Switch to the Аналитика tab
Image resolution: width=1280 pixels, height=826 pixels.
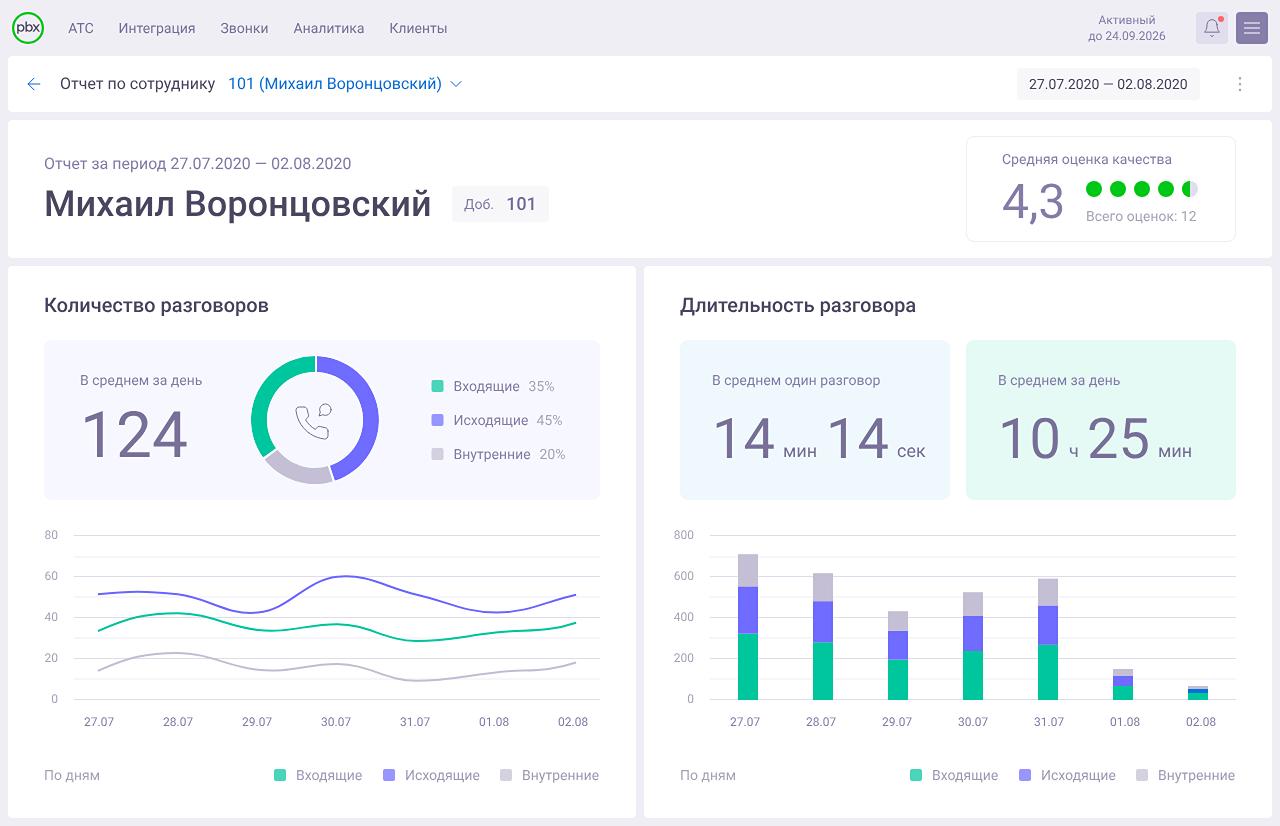(x=330, y=28)
